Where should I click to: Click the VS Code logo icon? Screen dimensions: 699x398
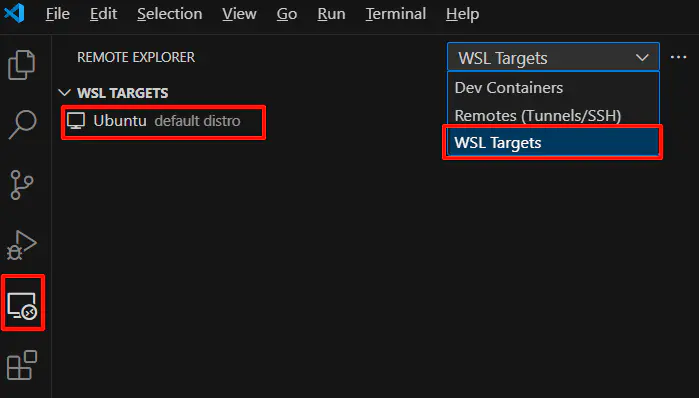click(x=14, y=13)
